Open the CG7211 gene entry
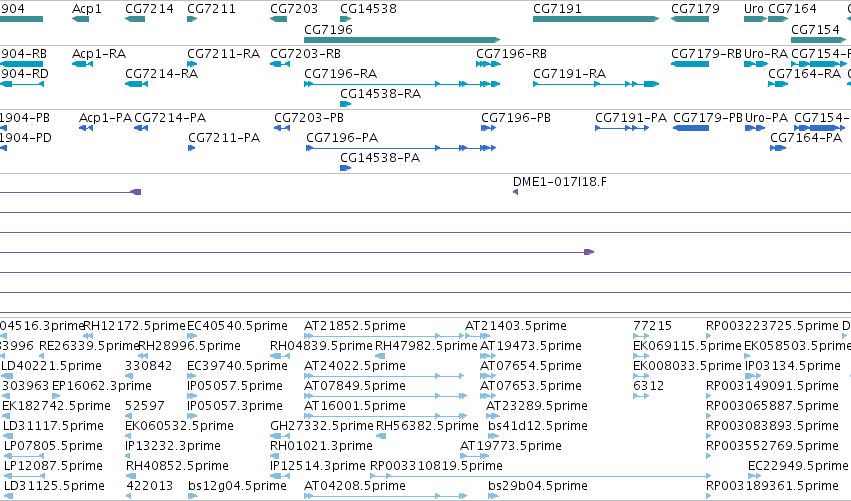Image resolution: width=851 pixels, height=501 pixels. [211, 9]
